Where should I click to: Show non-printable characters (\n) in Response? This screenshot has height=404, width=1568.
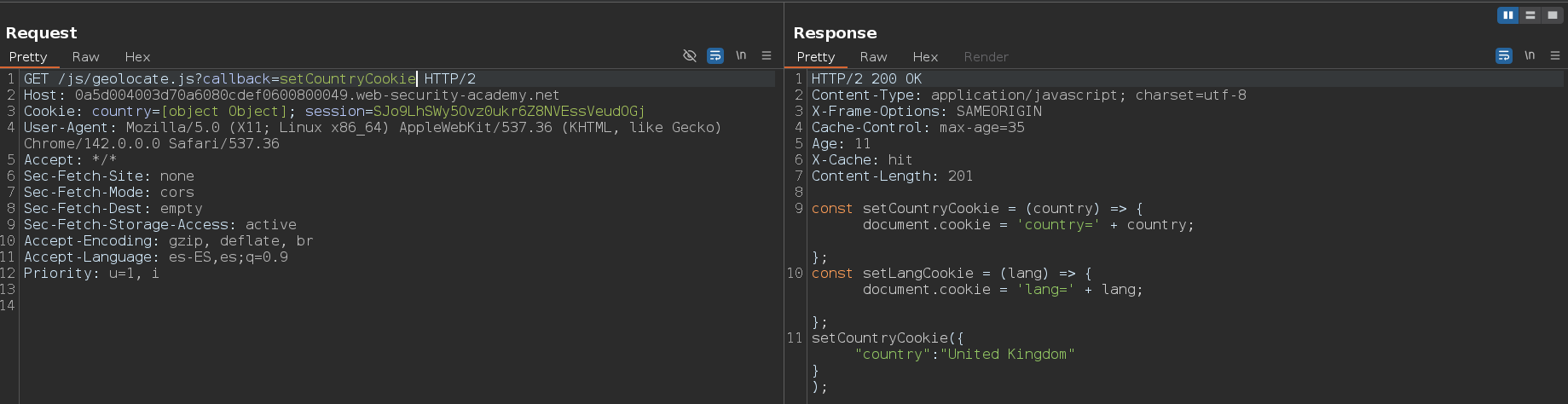coord(1530,55)
